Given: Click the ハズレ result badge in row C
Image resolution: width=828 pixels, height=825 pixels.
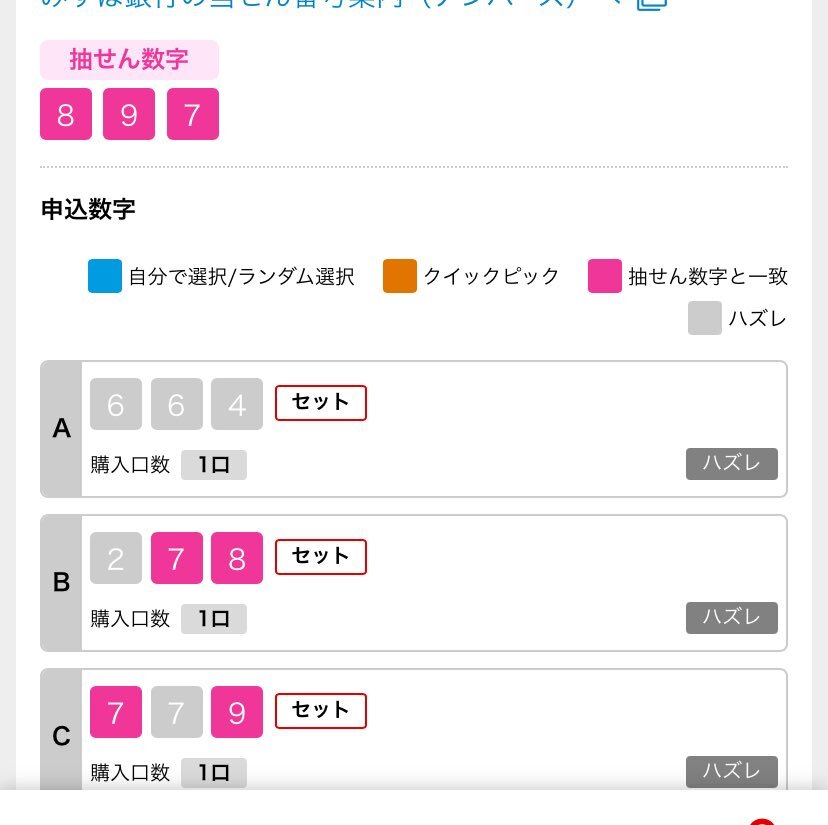Looking at the screenshot, I should pos(731,772).
